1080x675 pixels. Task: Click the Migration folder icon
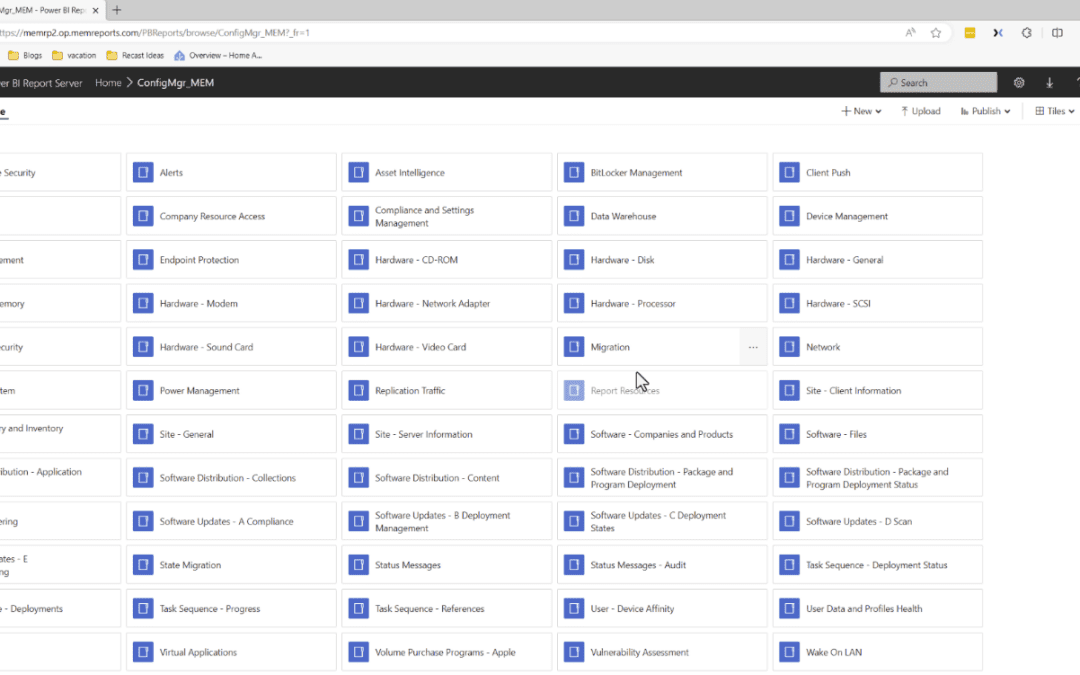pos(574,347)
